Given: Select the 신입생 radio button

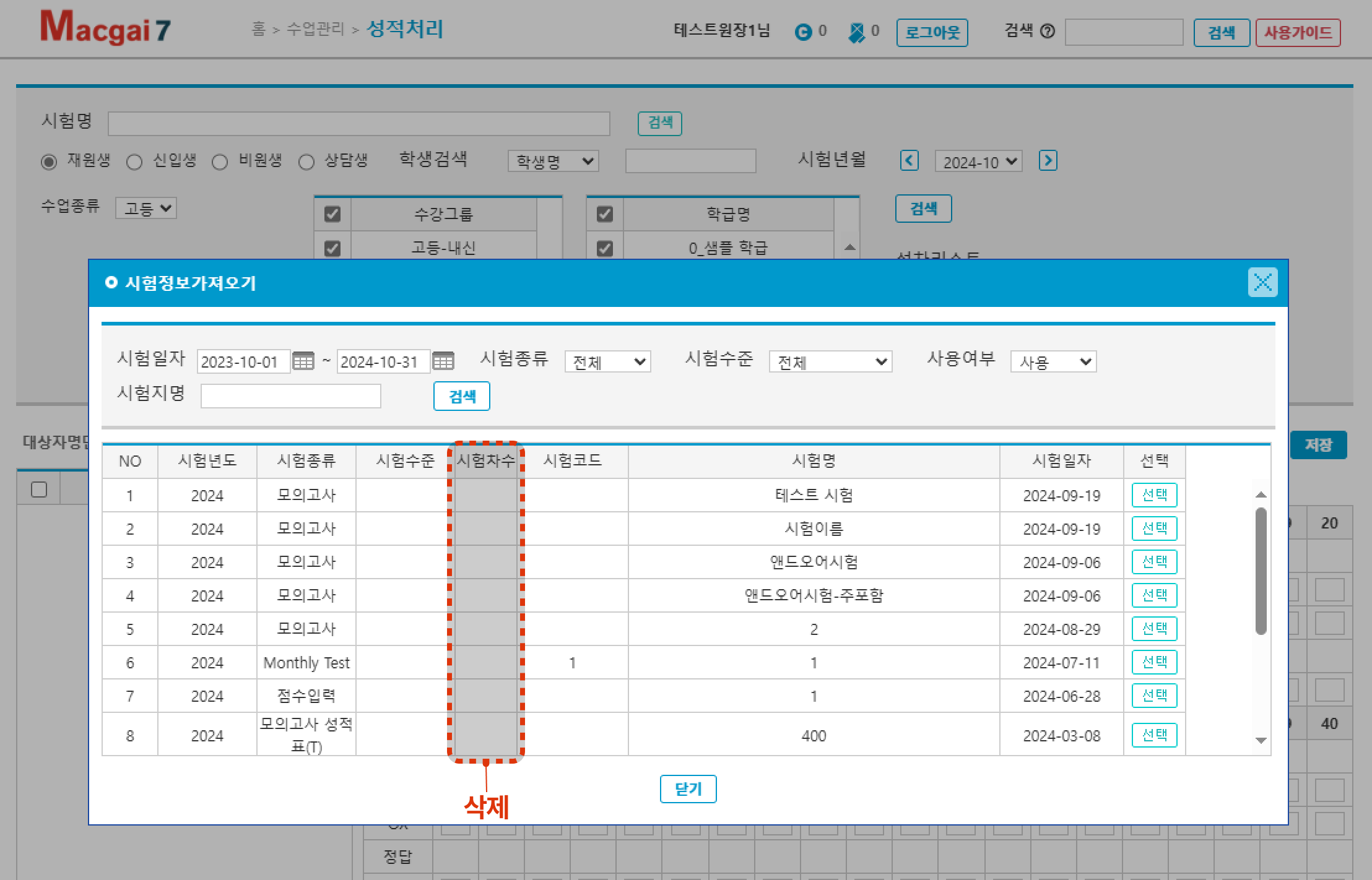Looking at the screenshot, I should 134,162.
